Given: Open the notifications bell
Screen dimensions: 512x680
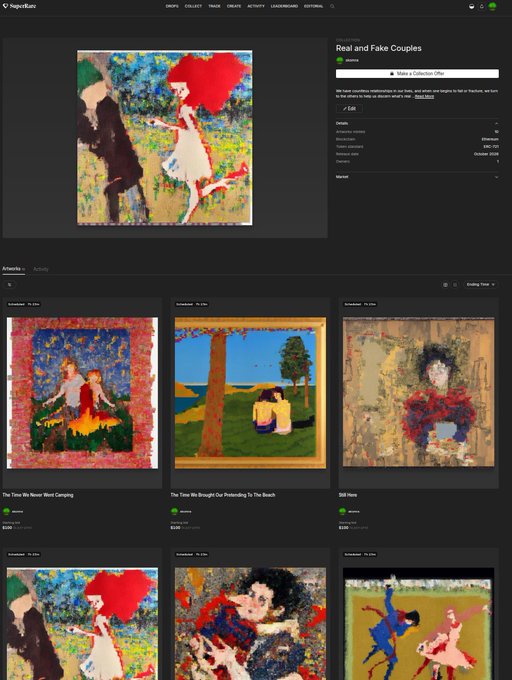Looking at the screenshot, I should click(x=482, y=7).
